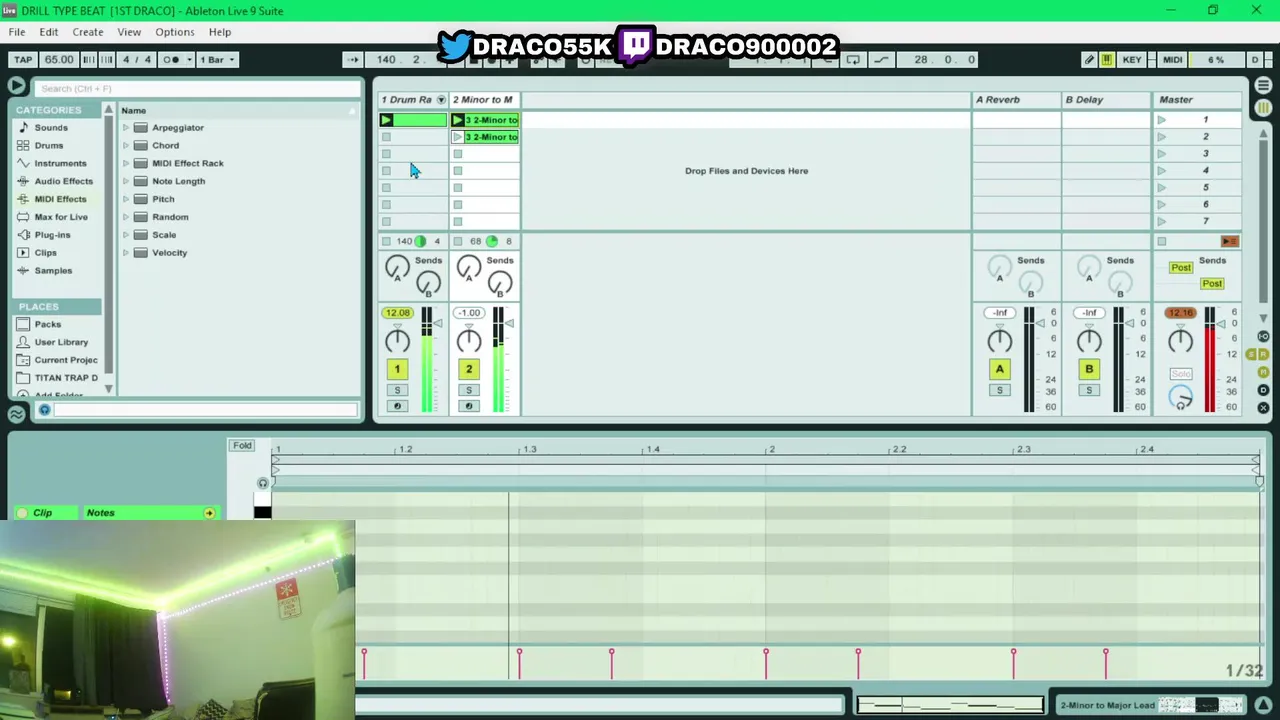Select Sounds category in browser
This screenshot has width=1280, height=720.
[51, 128]
